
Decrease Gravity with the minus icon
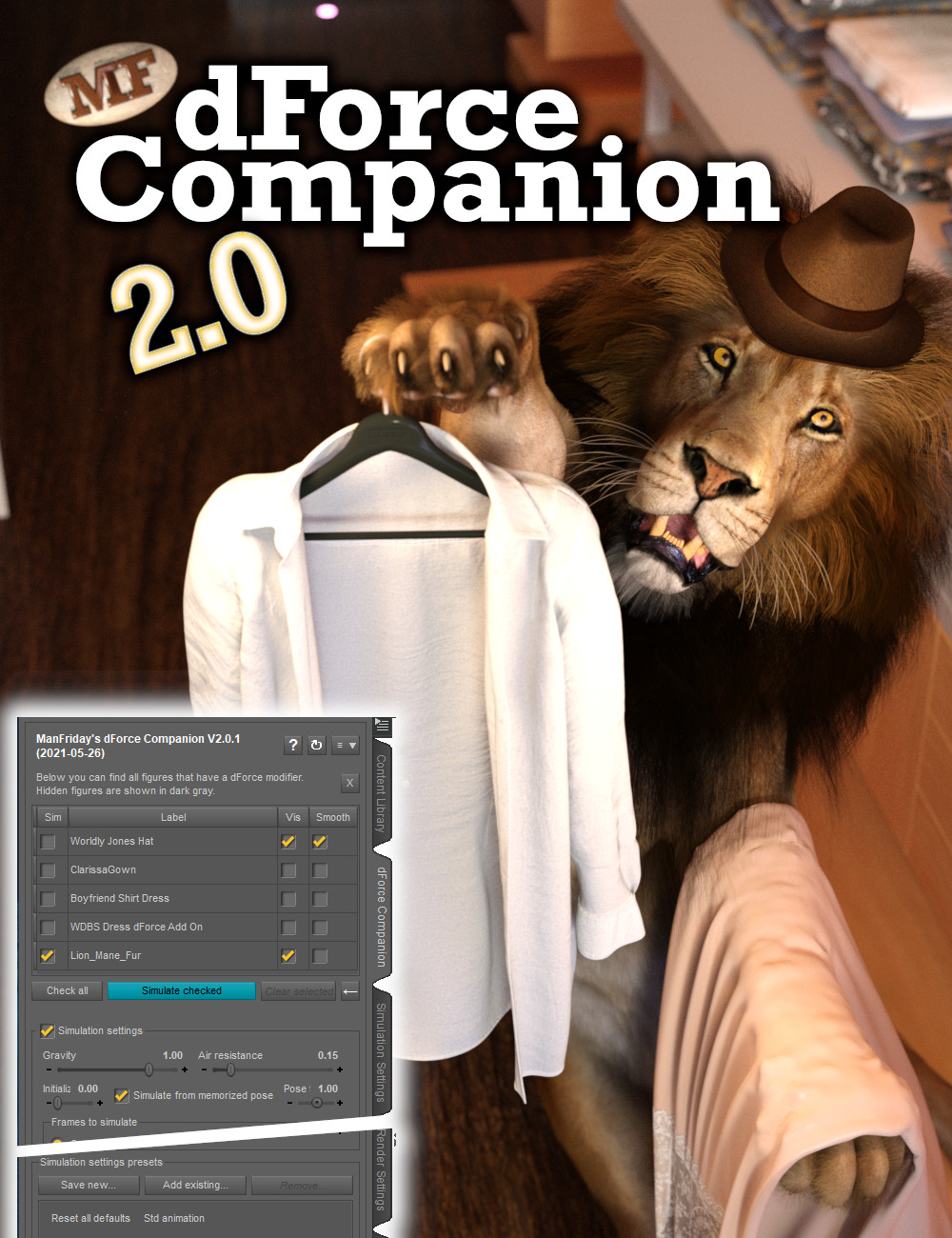50,1070
